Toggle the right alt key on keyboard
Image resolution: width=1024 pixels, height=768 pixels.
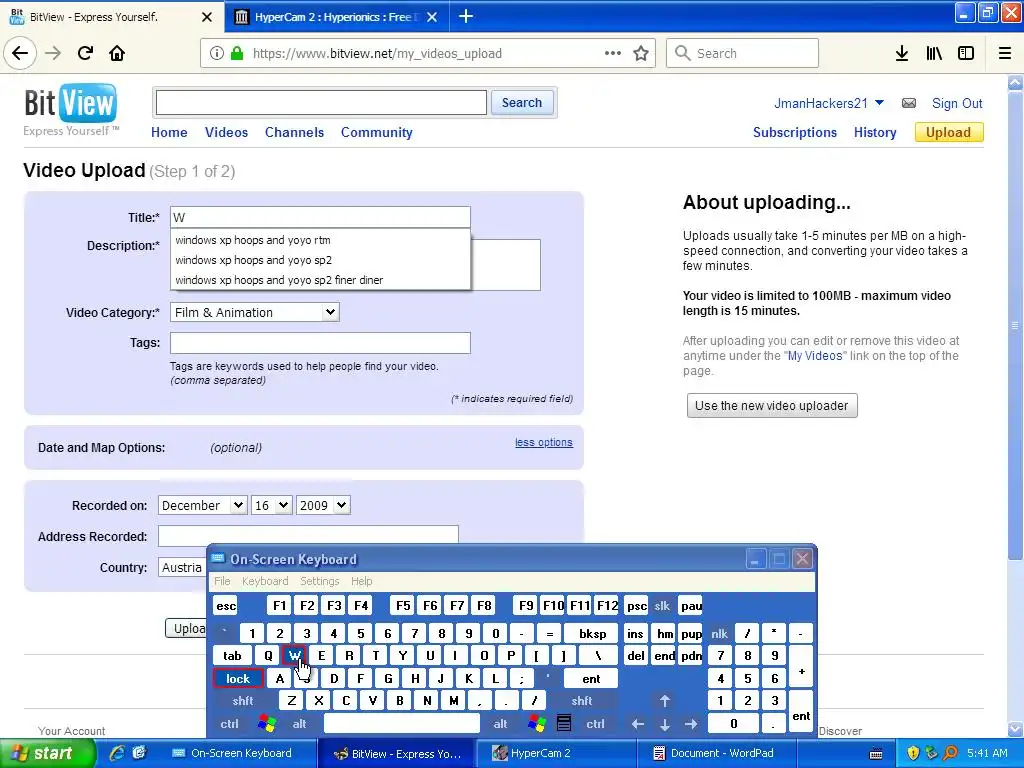tap(500, 724)
